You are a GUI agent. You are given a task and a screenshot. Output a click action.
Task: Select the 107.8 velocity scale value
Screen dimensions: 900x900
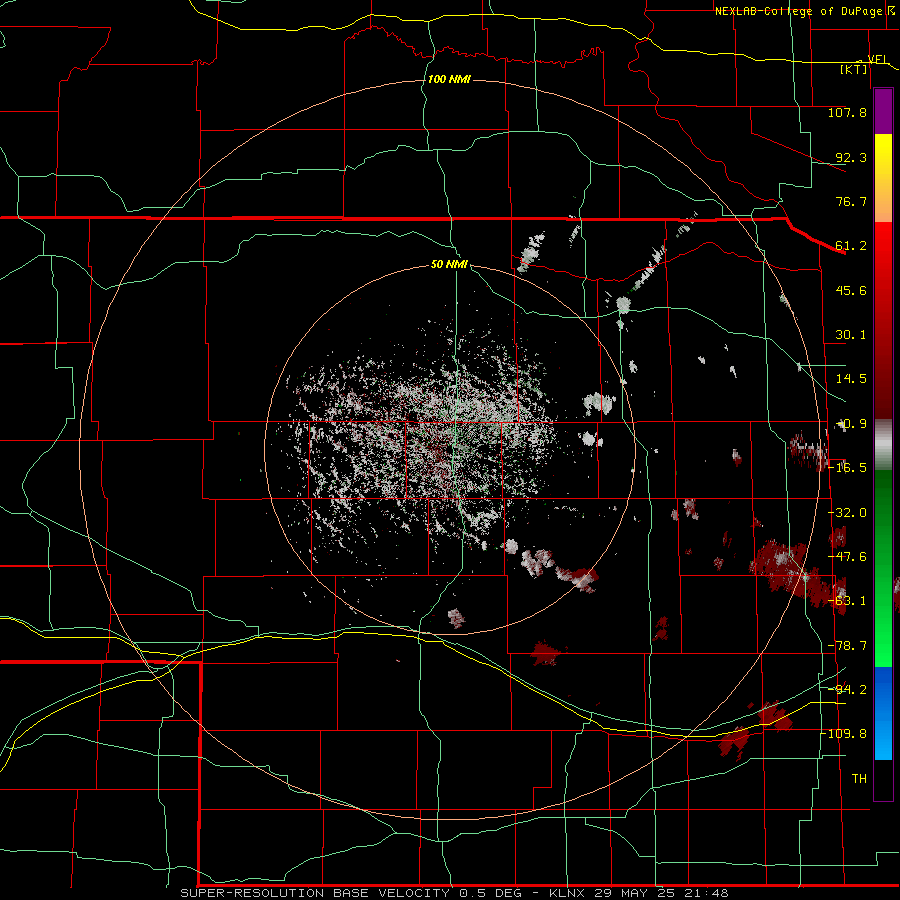click(847, 112)
